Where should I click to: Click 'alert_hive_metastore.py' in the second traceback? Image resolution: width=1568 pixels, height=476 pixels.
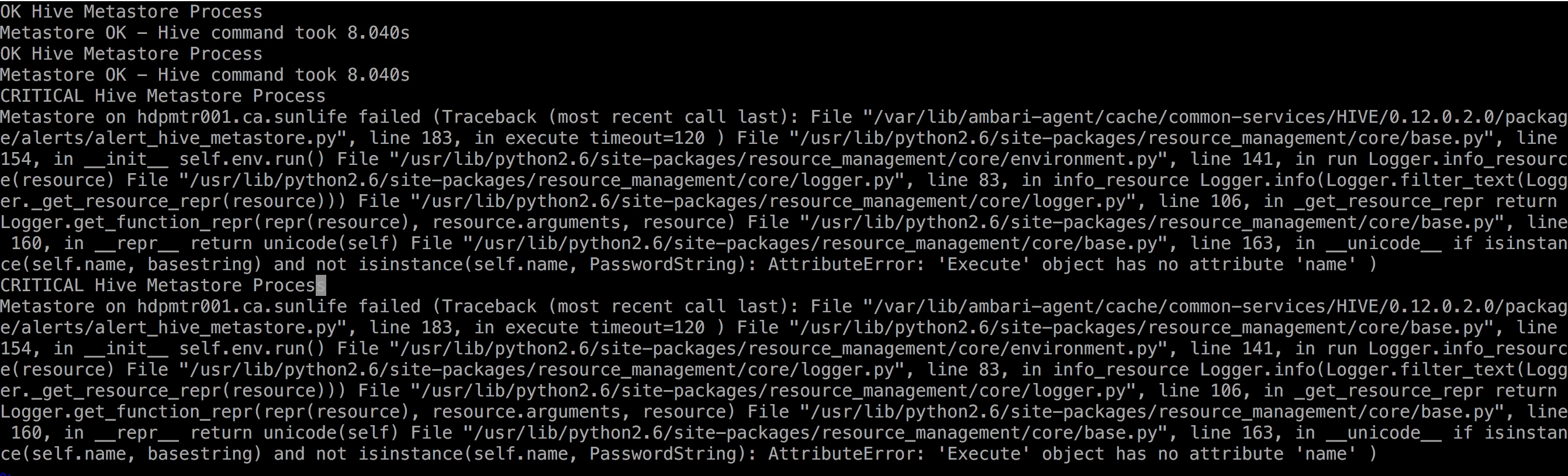pyautogui.click(x=216, y=328)
